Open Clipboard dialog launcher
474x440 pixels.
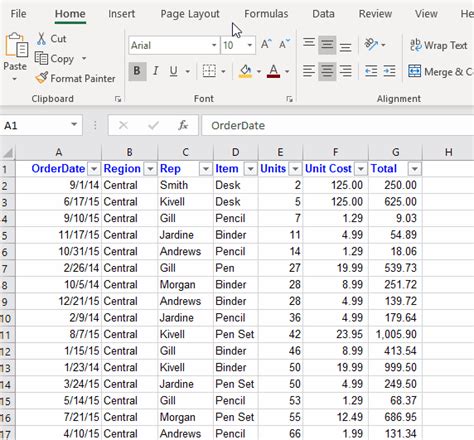pos(118,99)
